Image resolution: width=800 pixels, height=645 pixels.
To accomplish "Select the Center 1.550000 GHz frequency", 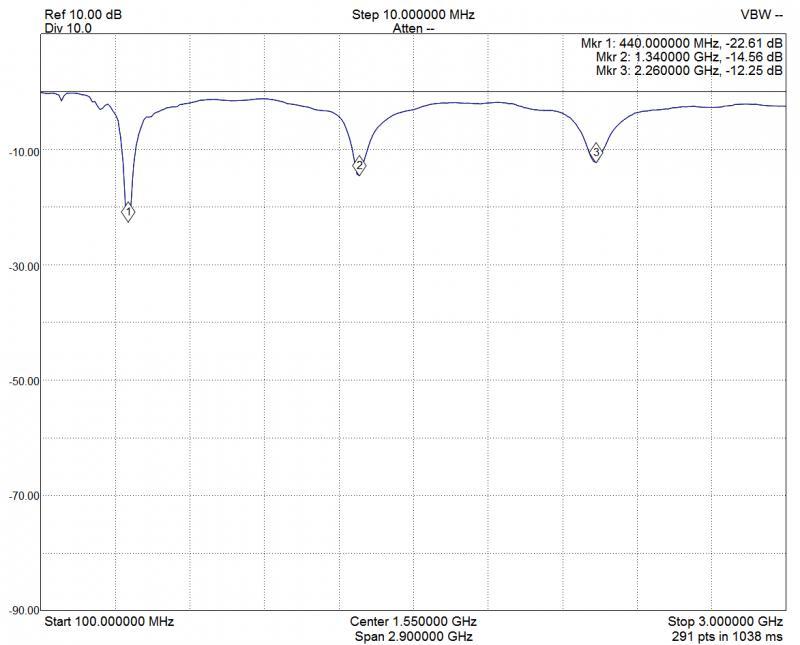I will point(413,622).
